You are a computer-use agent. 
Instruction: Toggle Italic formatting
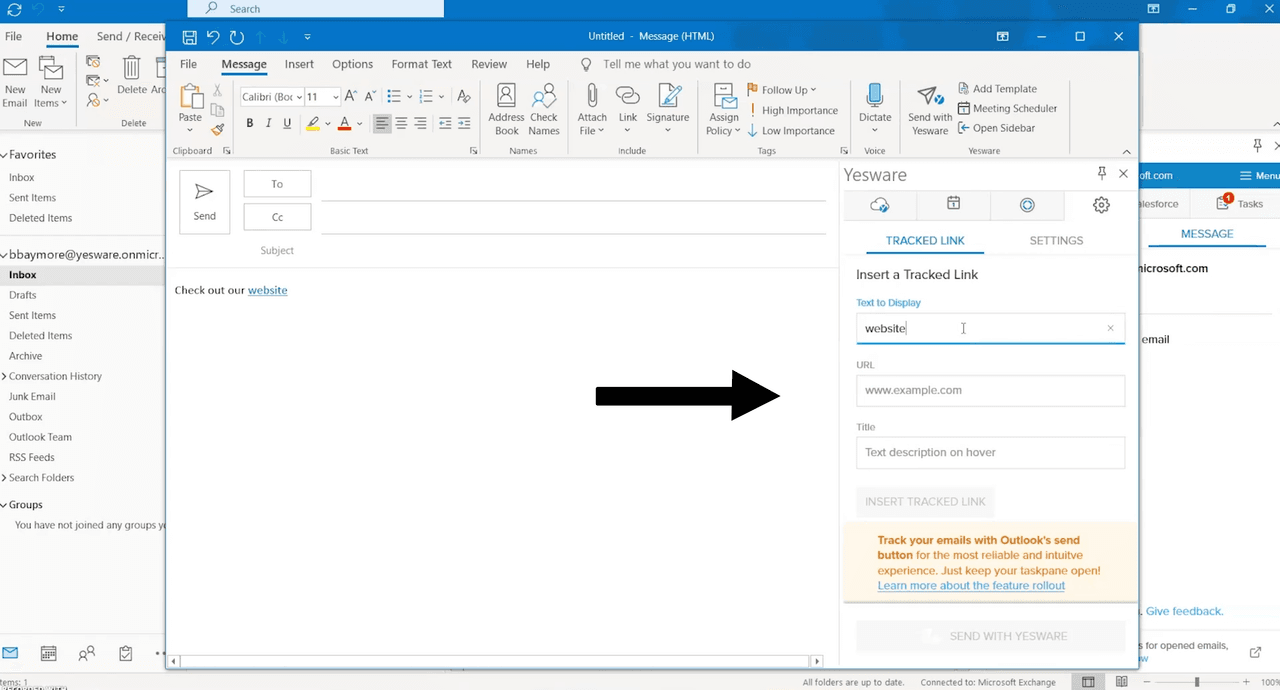coord(269,124)
